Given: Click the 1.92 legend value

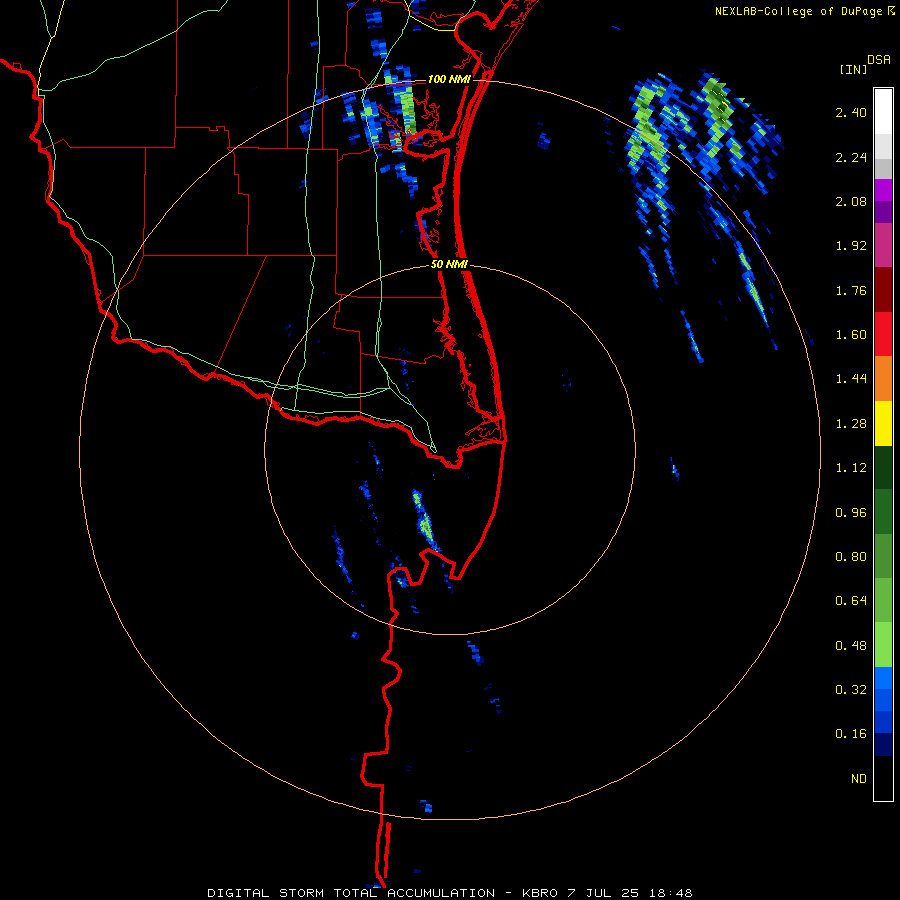Looking at the screenshot, I should click(851, 246).
